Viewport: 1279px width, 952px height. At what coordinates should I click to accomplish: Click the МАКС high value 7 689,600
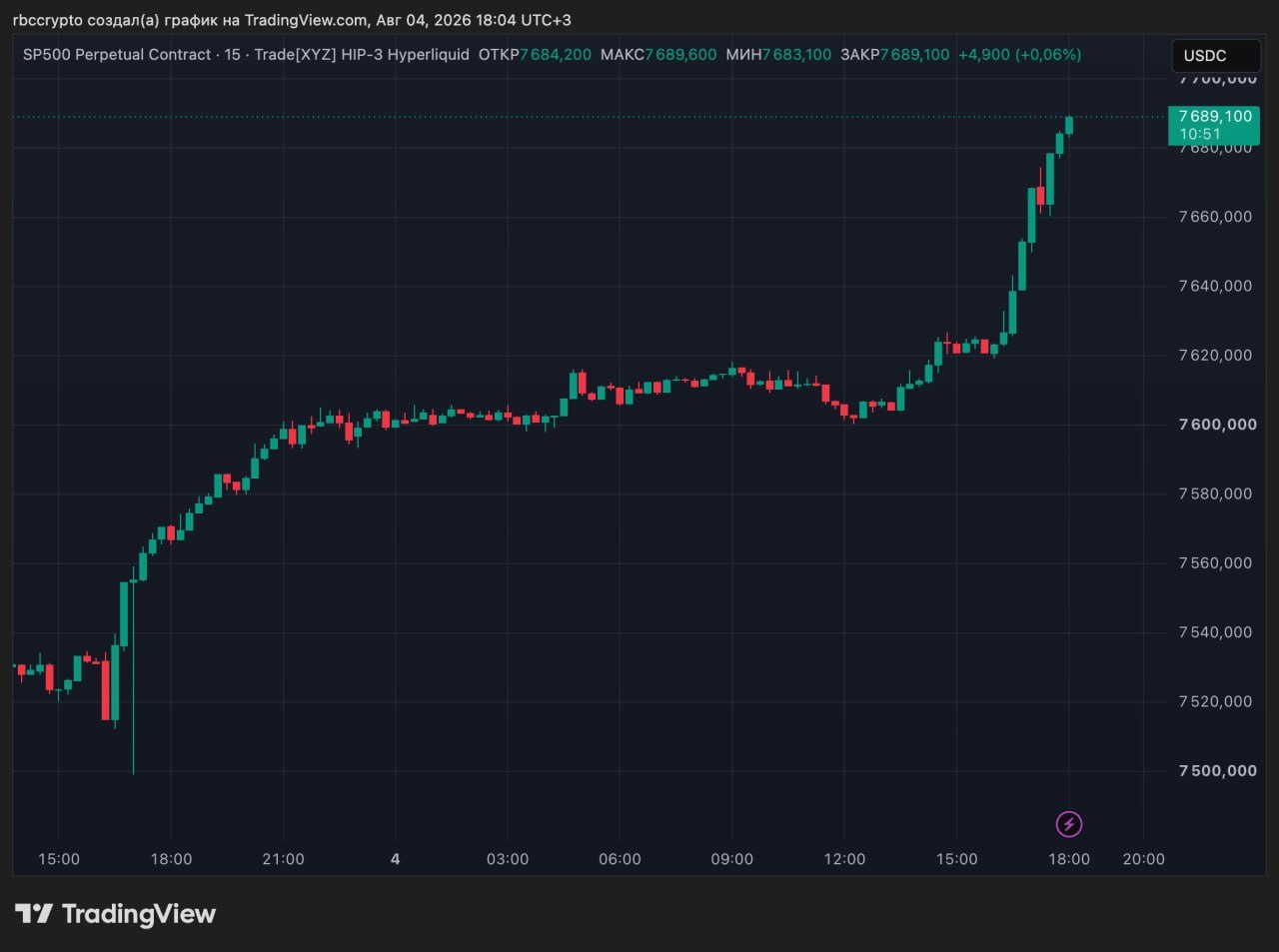(x=680, y=55)
